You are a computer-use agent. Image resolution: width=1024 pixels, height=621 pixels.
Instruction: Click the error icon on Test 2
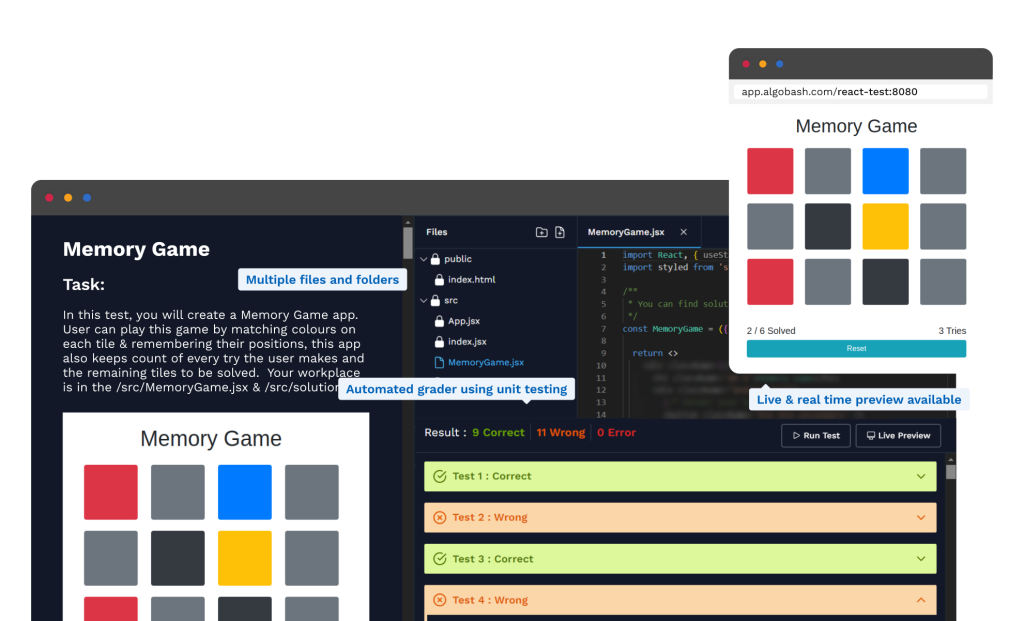pos(439,517)
